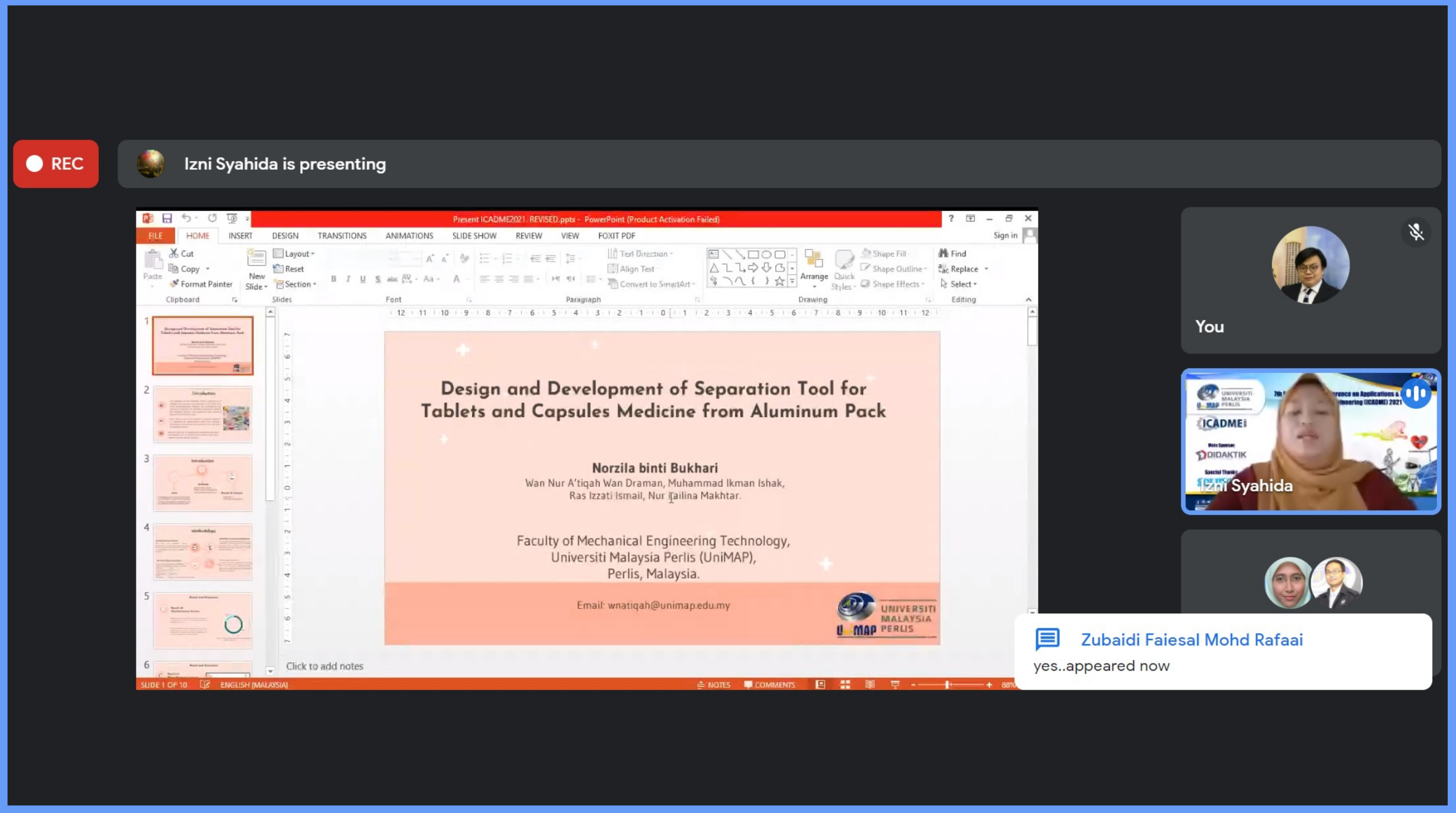Click the muted microphone icon on You tile
Image resolution: width=1456 pixels, height=813 pixels.
1416,232
